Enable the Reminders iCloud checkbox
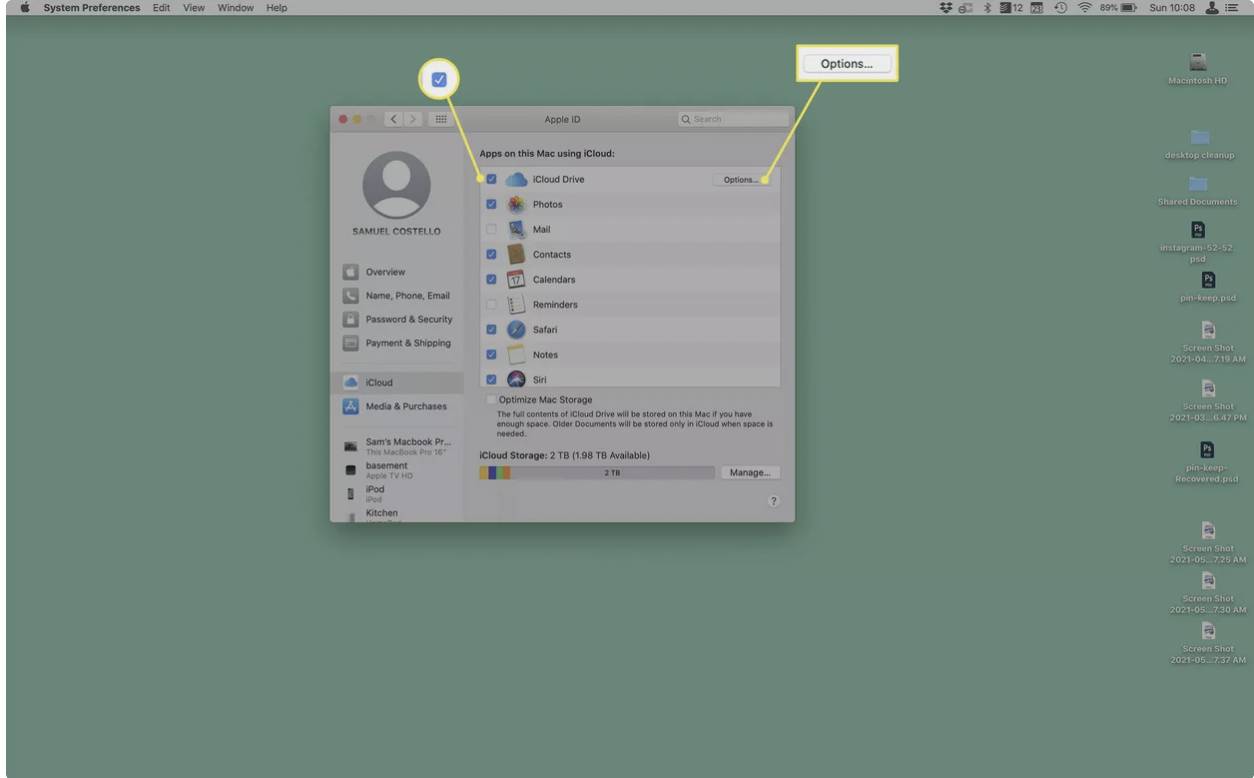The height and width of the screenshot is (778, 1254). click(x=491, y=304)
